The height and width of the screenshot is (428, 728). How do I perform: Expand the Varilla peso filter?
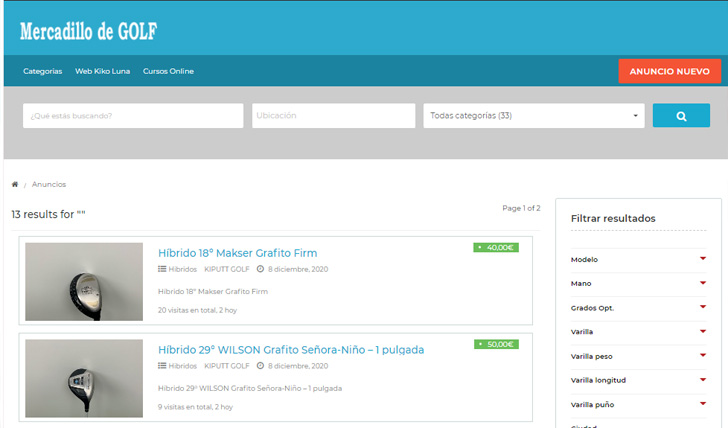[638, 356]
